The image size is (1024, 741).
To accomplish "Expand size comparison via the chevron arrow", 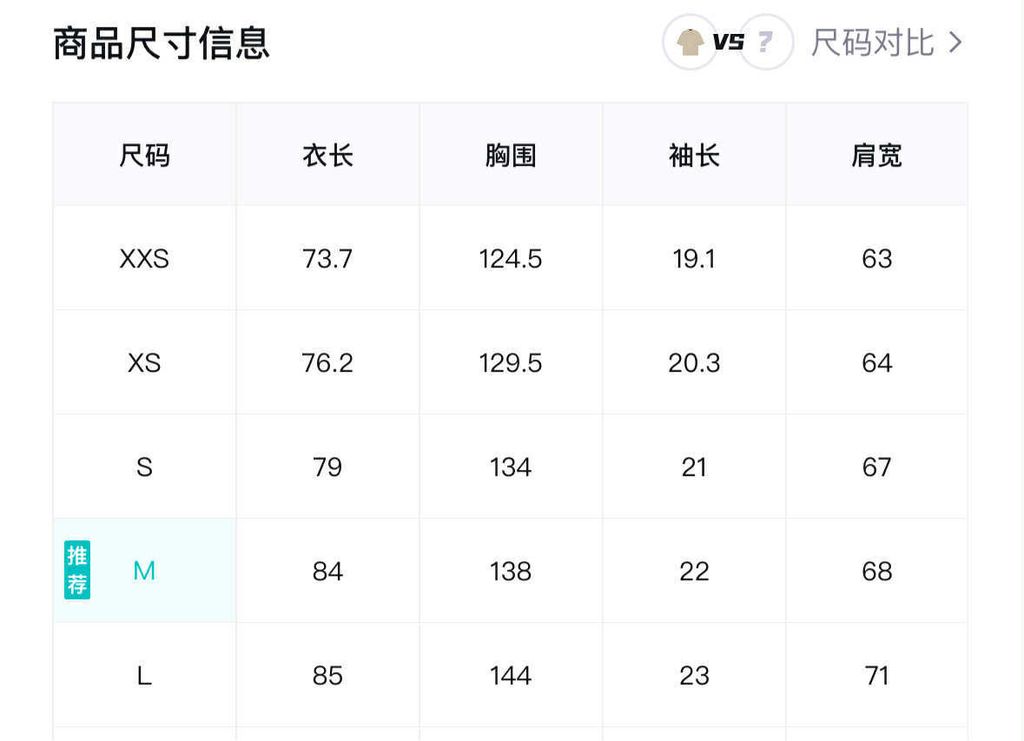I will [x=956, y=42].
